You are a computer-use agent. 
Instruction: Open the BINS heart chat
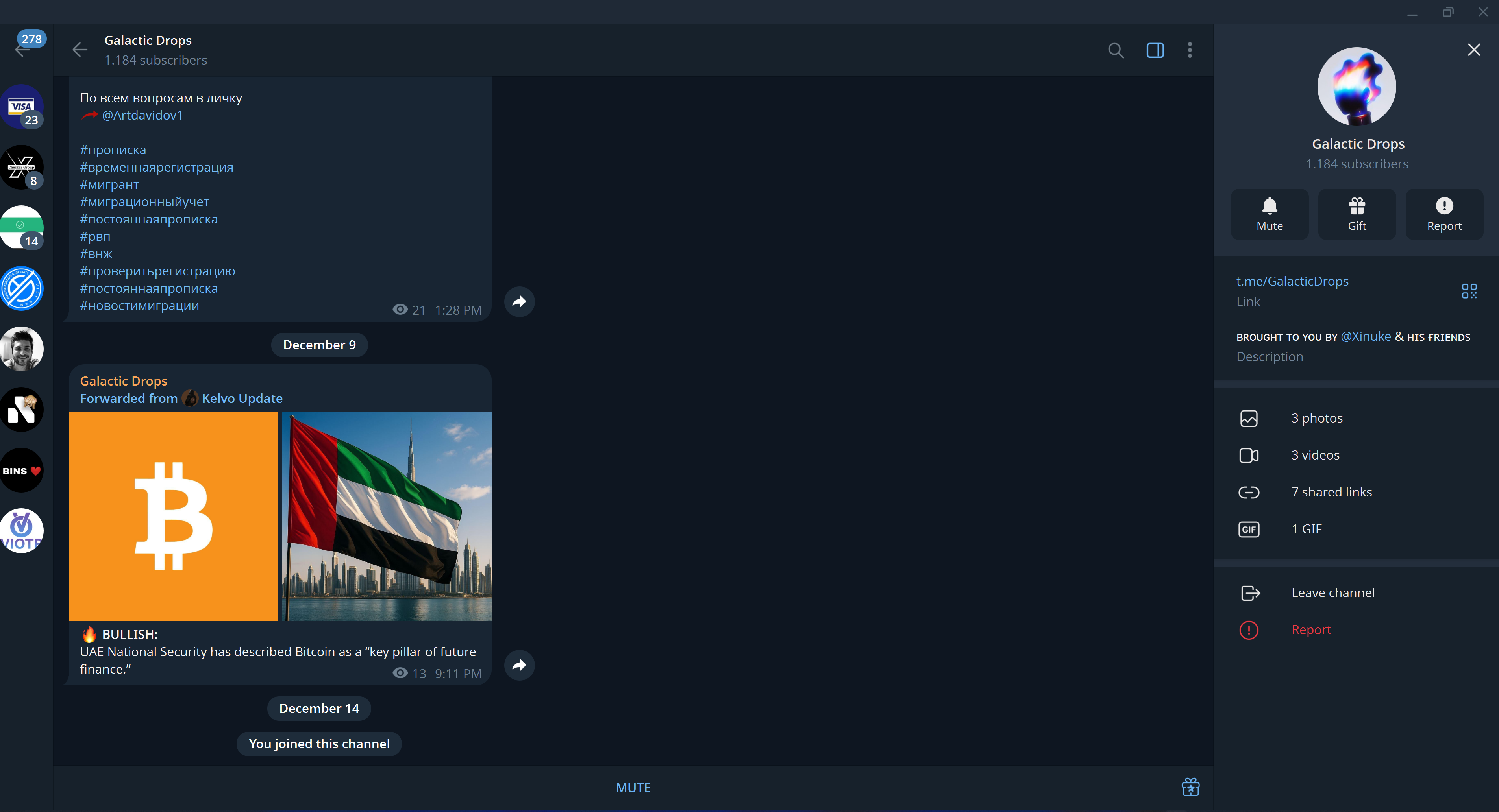click(x=22, y=470)
